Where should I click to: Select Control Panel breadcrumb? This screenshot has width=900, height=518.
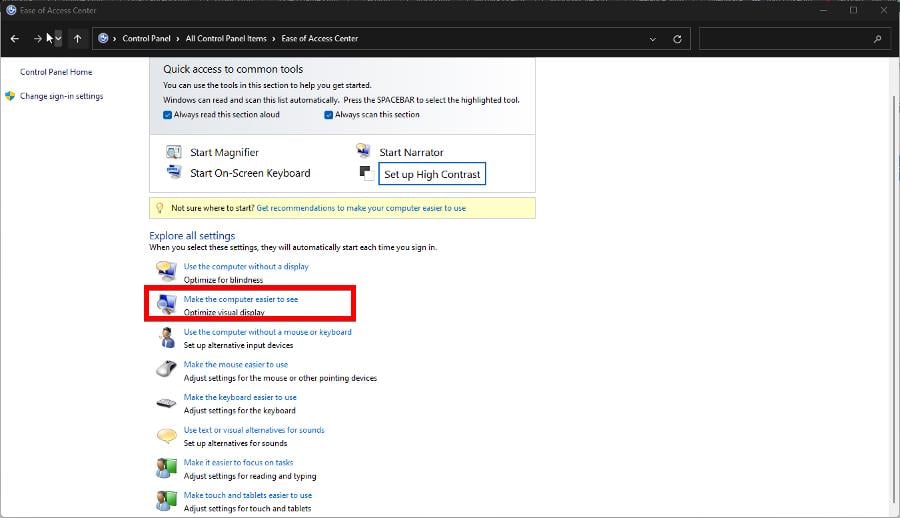(x=146, y=38)
